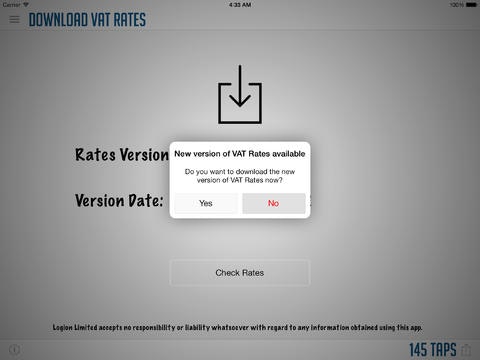
Task: Tap the Version Date label
Action: (x=119, y=201)
